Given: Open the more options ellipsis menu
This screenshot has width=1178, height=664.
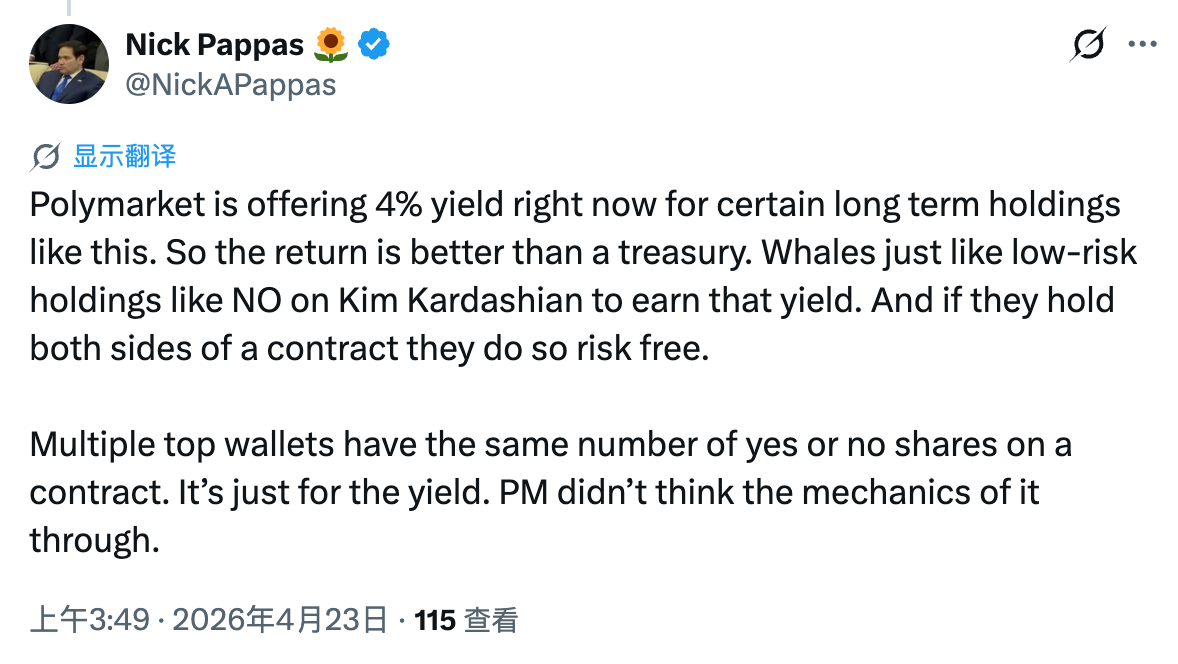Looking at the screenshot, I should (1142, 44).
